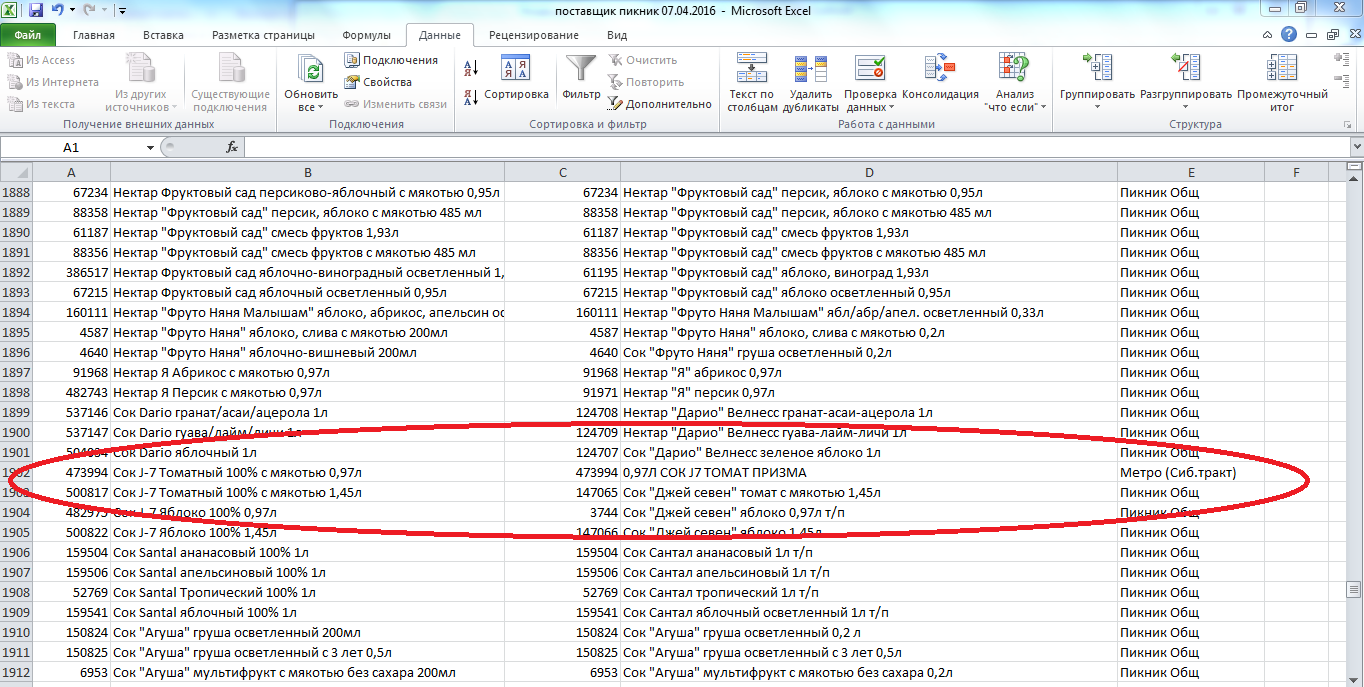Switch to the Вставка ribbon tab
This screenshot has height=687, width=1364.
pyautogui.click(x=163, y=35)
